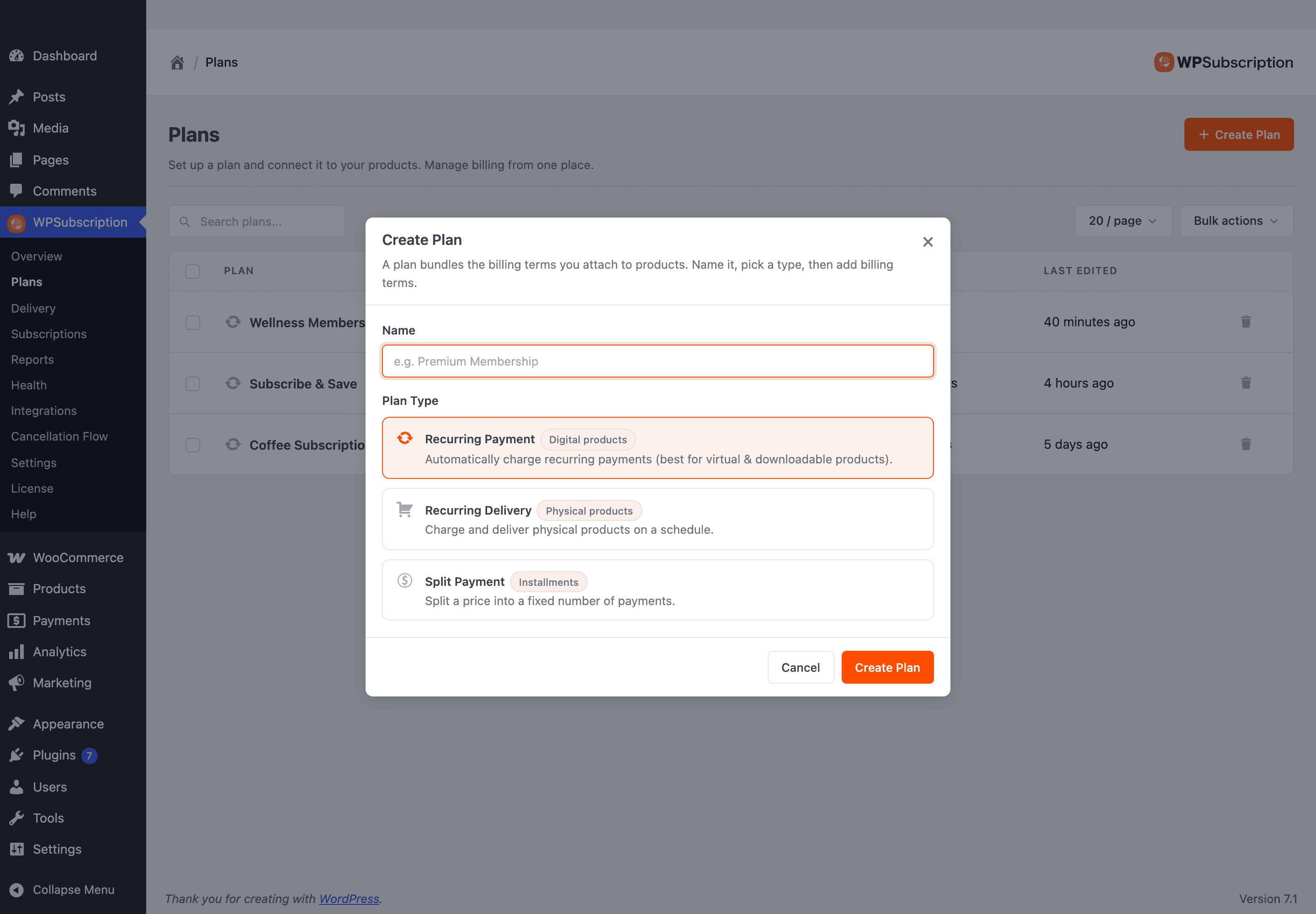1316x914 pixels.
Task: Click the recurring icon beside Subscribe & Save
Action: click(233, 383)
